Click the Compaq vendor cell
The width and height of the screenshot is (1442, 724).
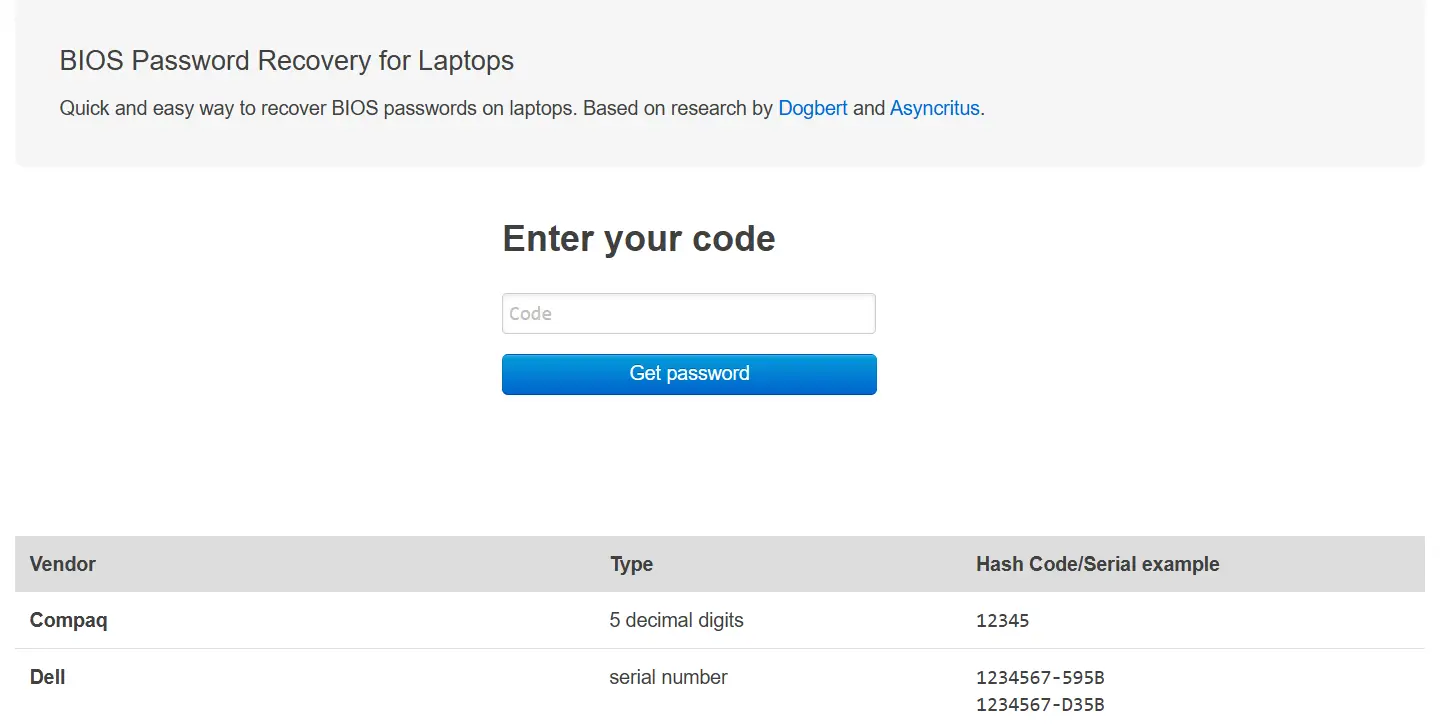tap(69, 620)
